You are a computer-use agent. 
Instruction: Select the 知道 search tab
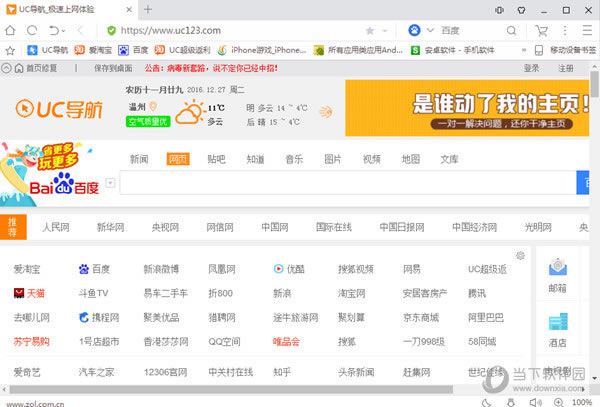point(255,159)
